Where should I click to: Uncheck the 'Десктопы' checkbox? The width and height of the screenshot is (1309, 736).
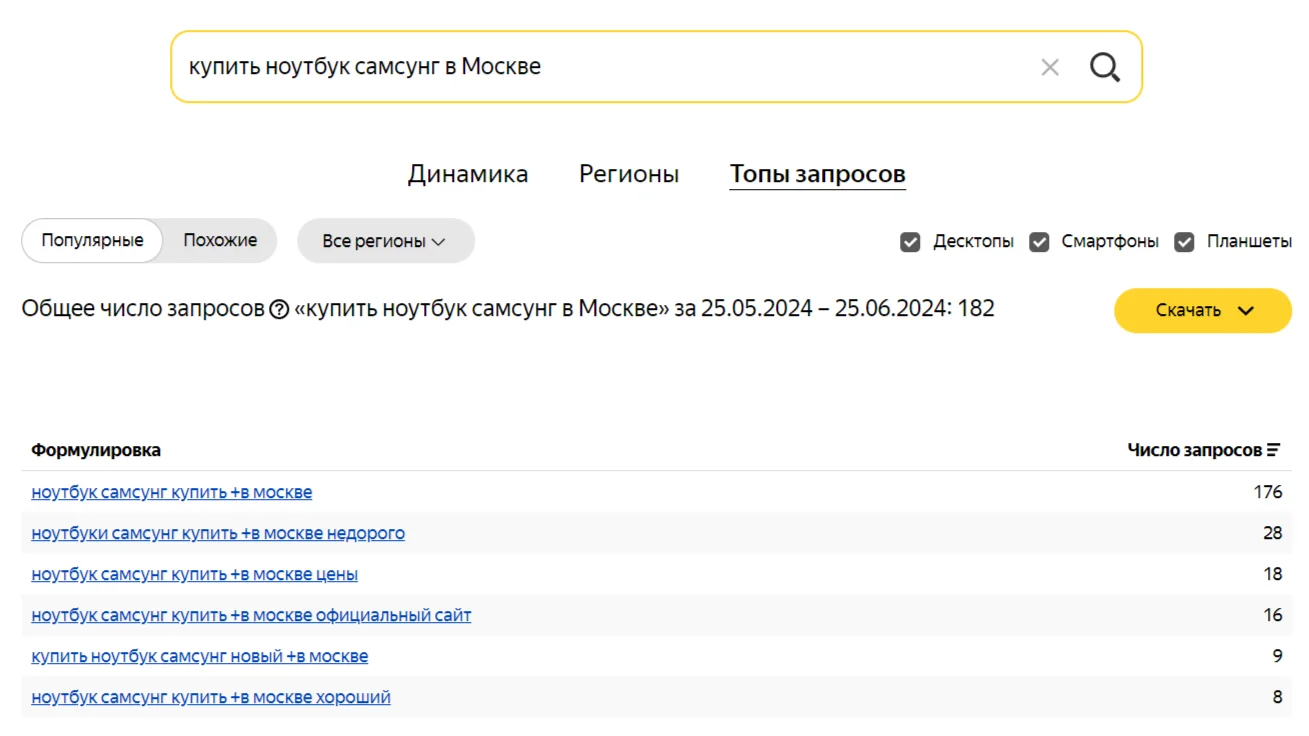pyautogui.click(x=910, y=242)
